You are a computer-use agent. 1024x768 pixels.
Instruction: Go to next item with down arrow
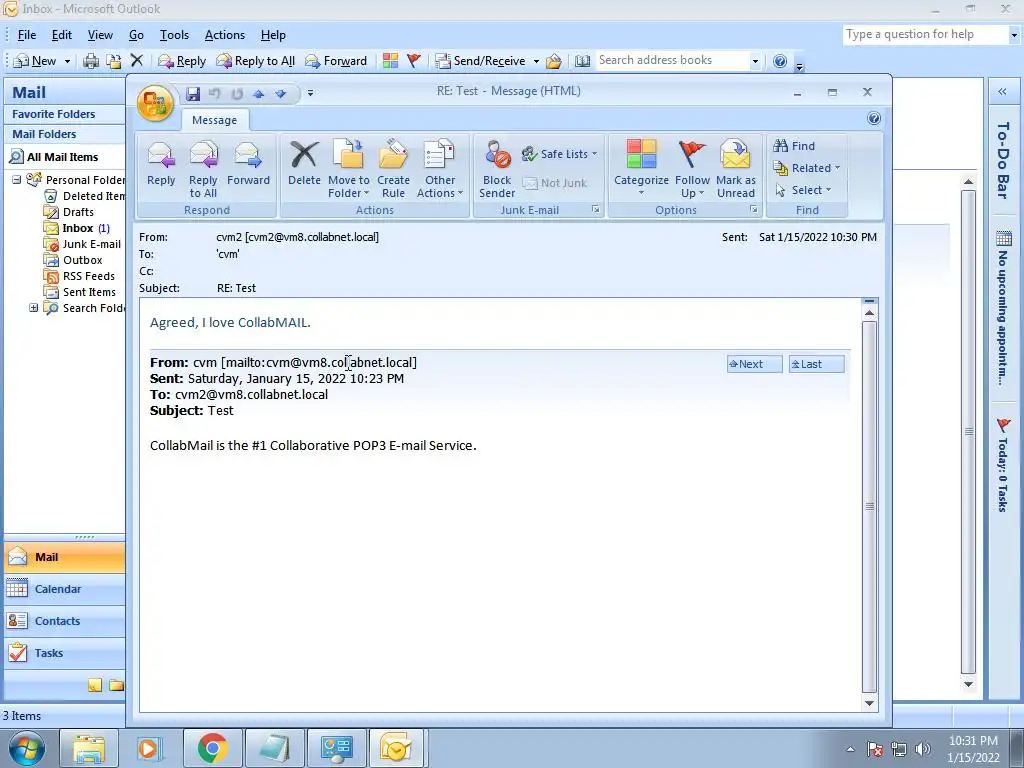click(281, 93)
